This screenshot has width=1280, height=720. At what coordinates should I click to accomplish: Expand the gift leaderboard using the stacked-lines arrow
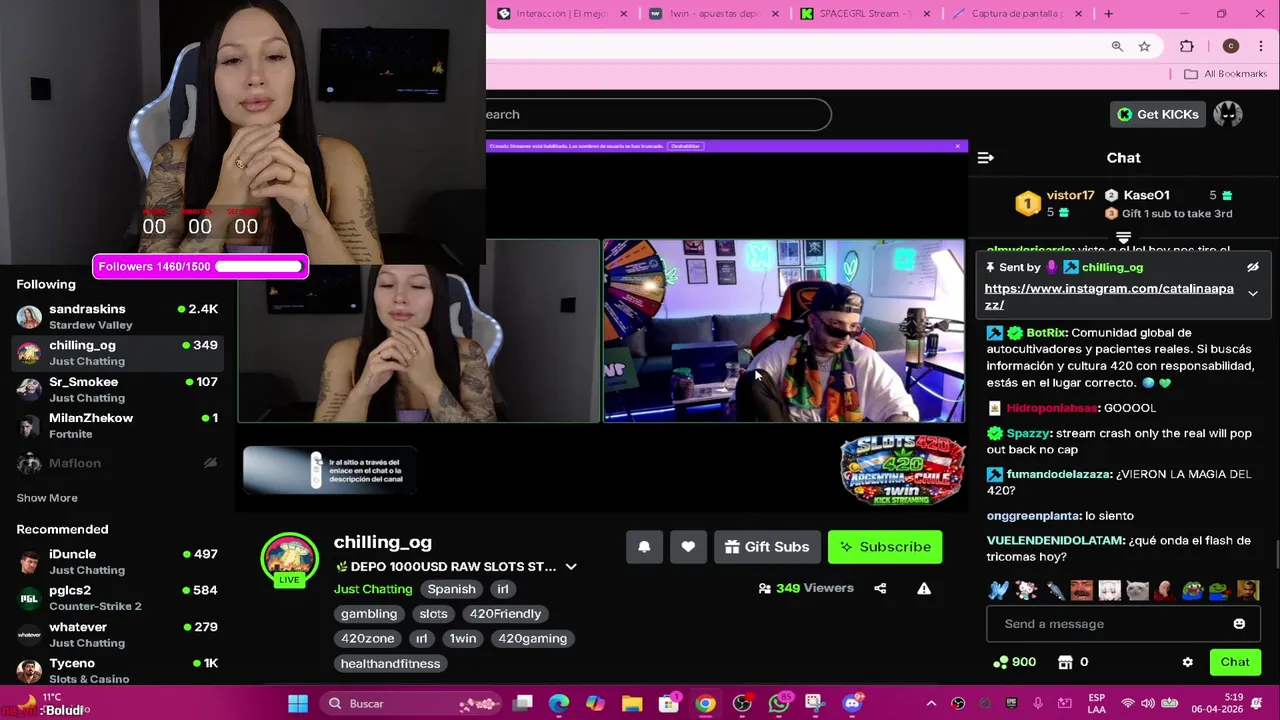[x=1123, y=238]
